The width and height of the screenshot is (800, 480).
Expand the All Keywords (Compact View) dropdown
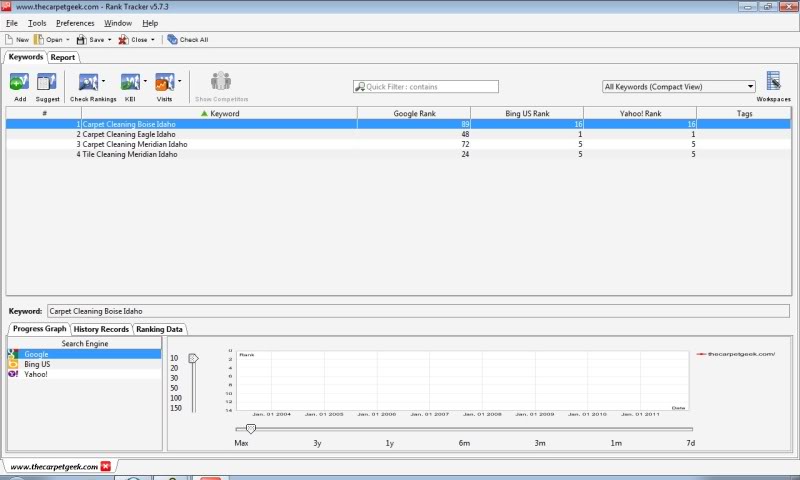(750, 87)
